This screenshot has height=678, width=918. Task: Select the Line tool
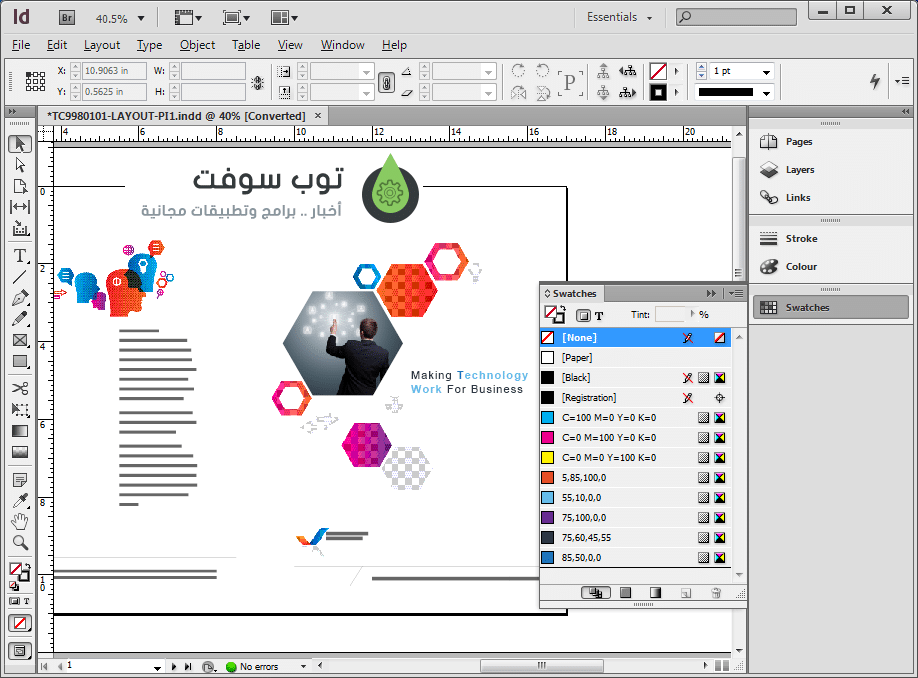(20, 277)
